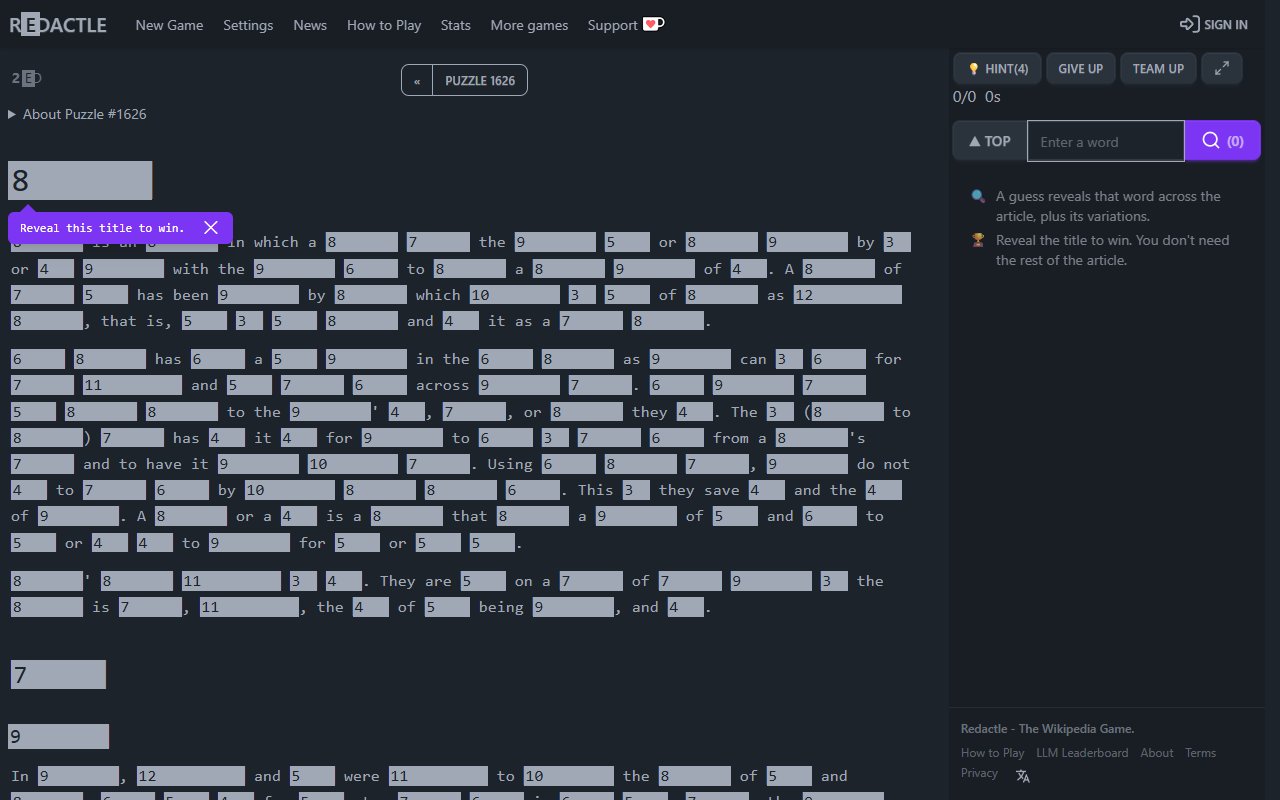Jump to top with the TOP button
Screen dimensions: 1280x800
989,141
